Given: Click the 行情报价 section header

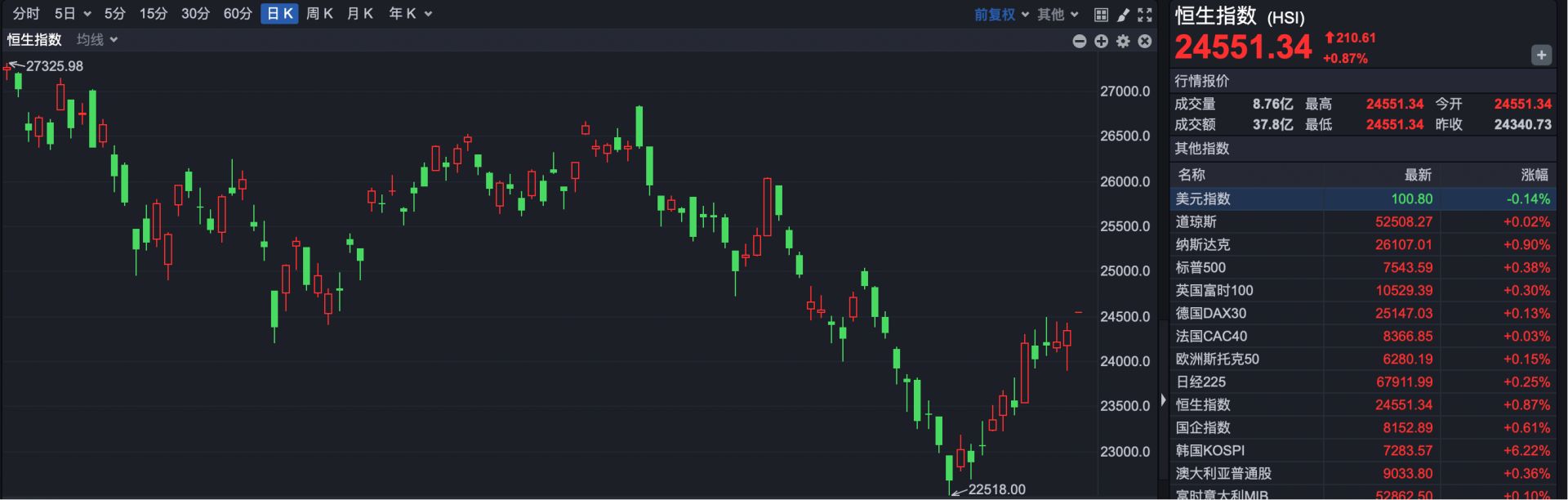Looking at the screenshot, I should point(1201,81).
